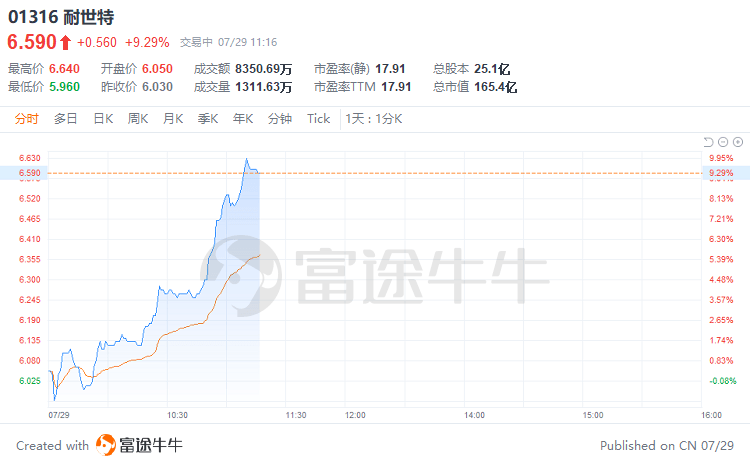Screen dimensions: 750x466
Task: Click the red up arrow beside price 6.590
Action: pyautogui.click(x=66, y=43)
